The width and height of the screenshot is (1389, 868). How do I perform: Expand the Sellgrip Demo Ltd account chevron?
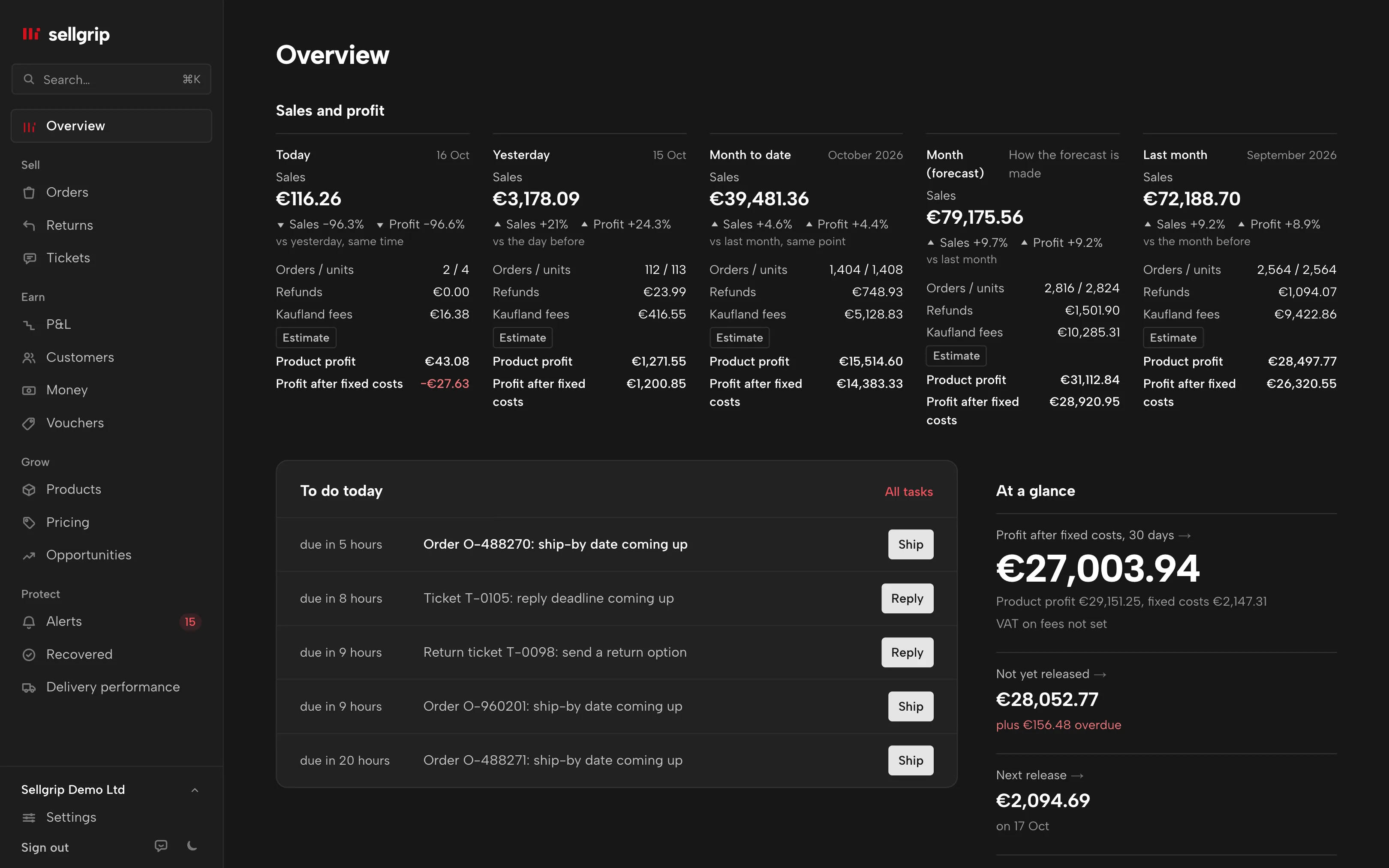[195, 790]
